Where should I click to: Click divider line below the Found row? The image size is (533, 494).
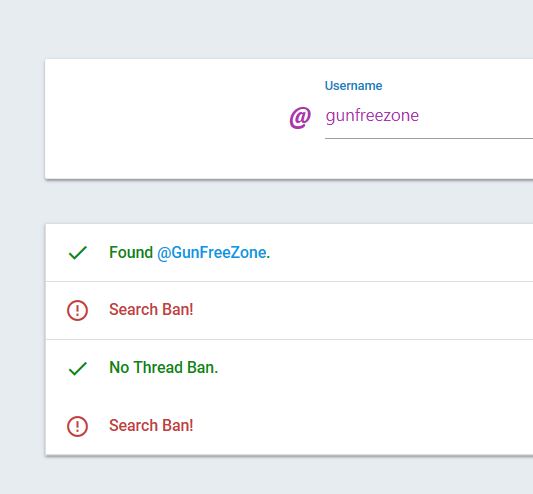click(x=289, y=282)
